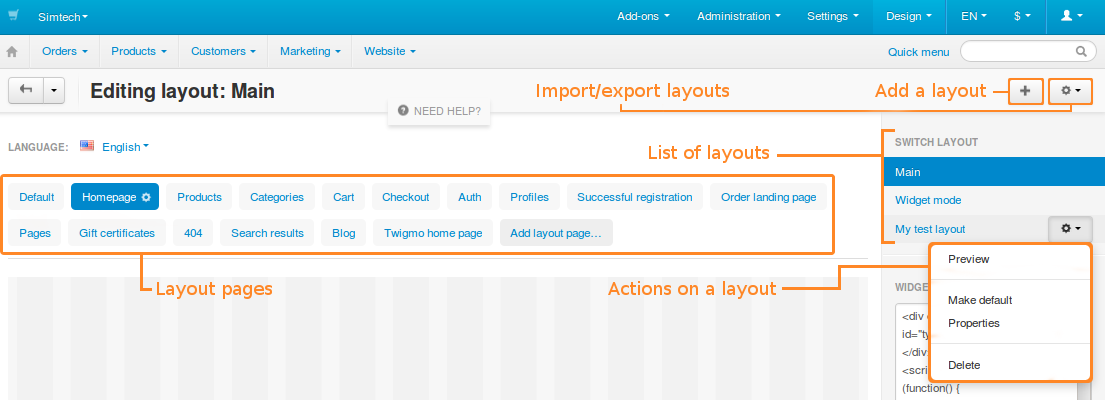Click the search magnifier icon
The image size is (1105, 400).
coord(1081,51)
